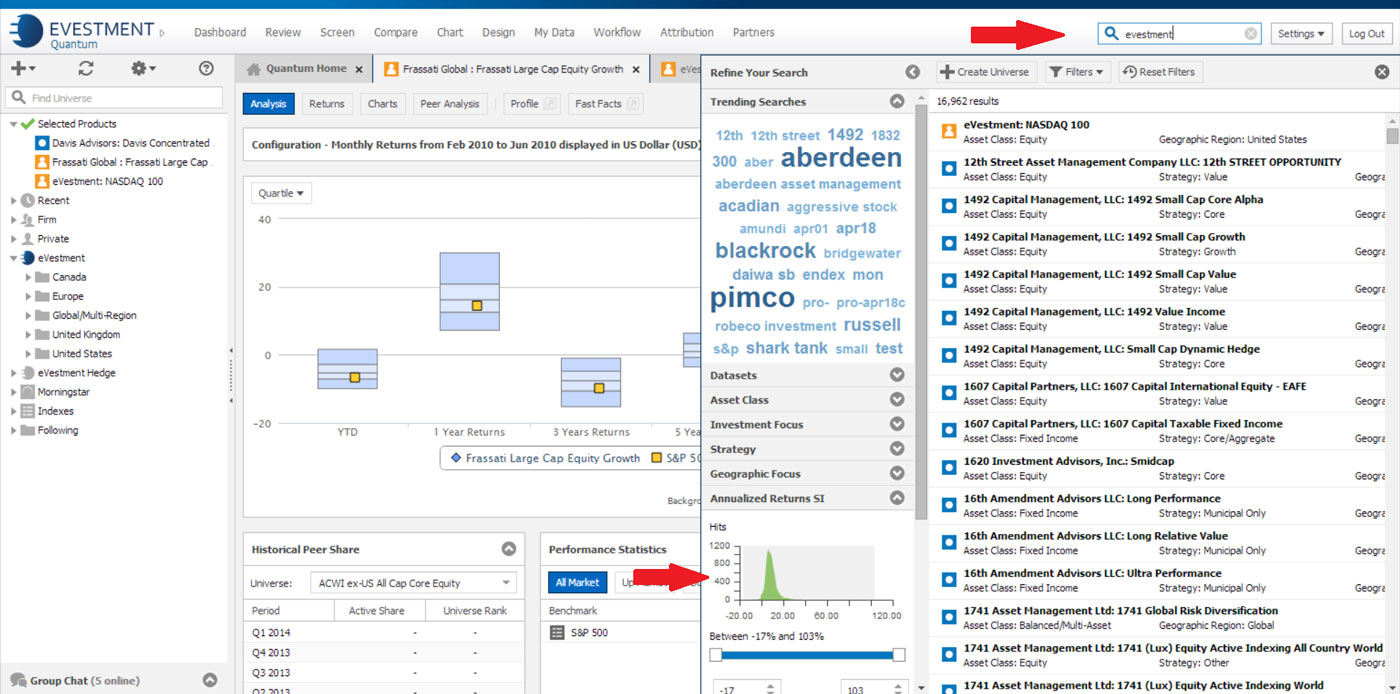1400x694 pixels.
Task: Click the Find Universe search field
Action: (114, 98)
